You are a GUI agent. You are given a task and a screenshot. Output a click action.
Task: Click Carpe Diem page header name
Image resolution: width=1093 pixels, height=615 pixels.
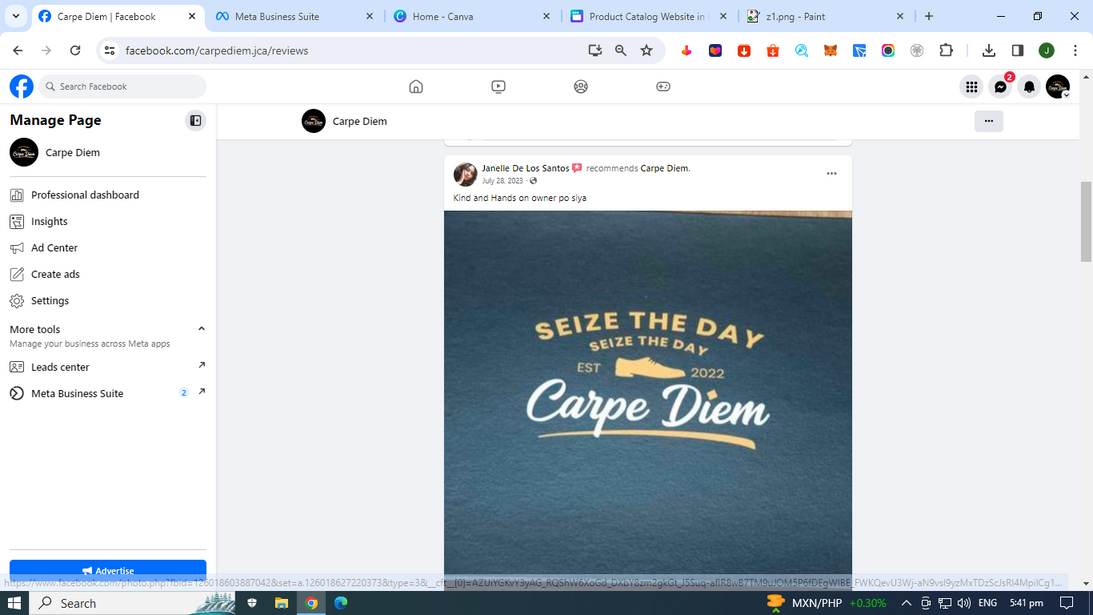(x=360, y=121)
